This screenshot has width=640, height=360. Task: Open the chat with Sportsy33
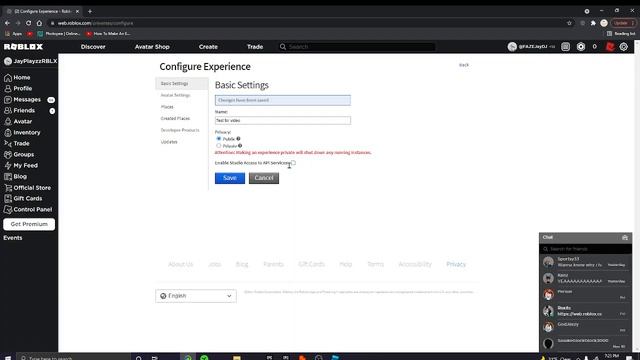click(x=585, y=262)
